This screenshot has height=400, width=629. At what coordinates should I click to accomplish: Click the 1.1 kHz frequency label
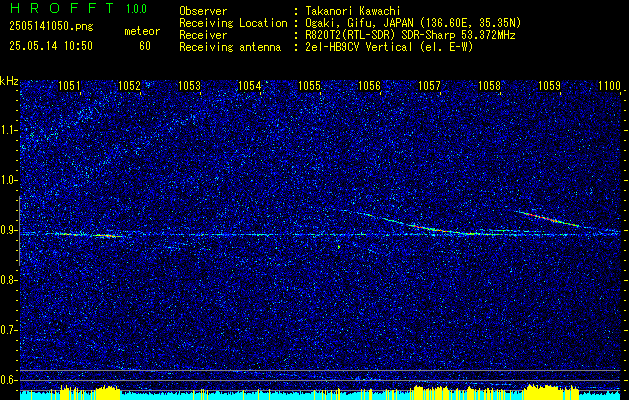tap(9, 130)
